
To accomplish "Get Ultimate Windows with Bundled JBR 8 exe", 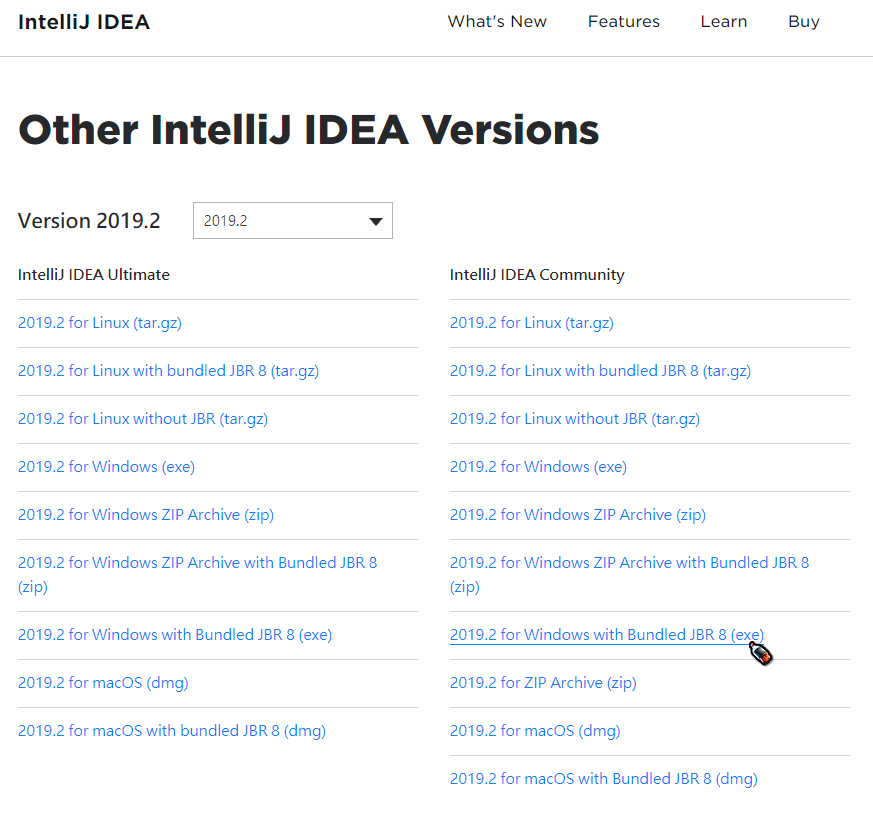I will tap(175, 635).
